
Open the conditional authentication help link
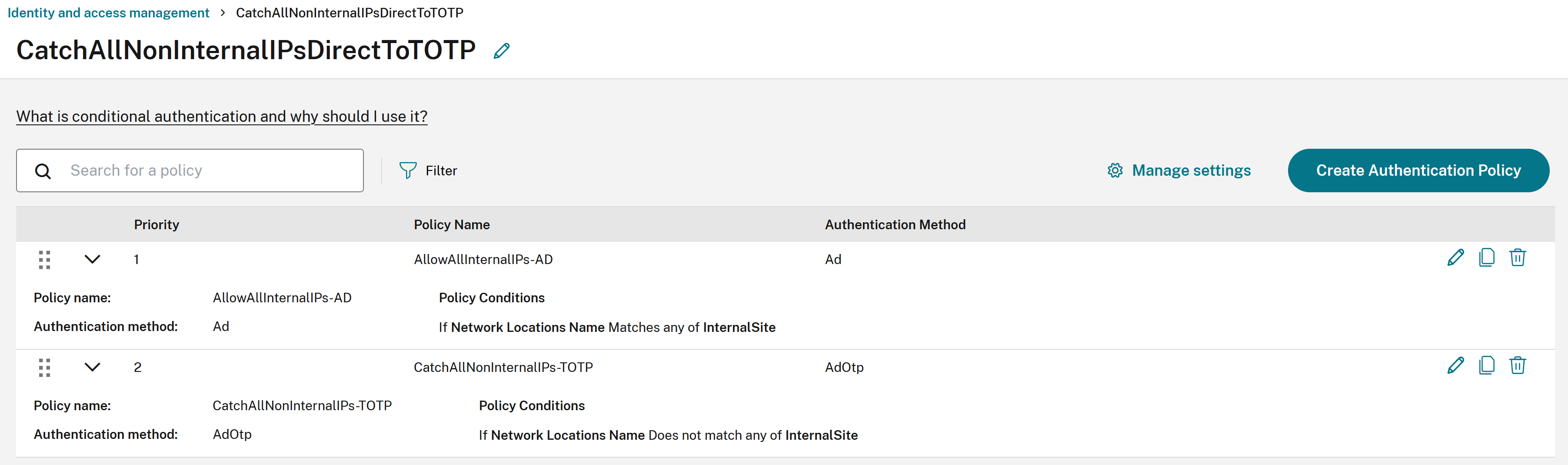(x=222, y=117)
